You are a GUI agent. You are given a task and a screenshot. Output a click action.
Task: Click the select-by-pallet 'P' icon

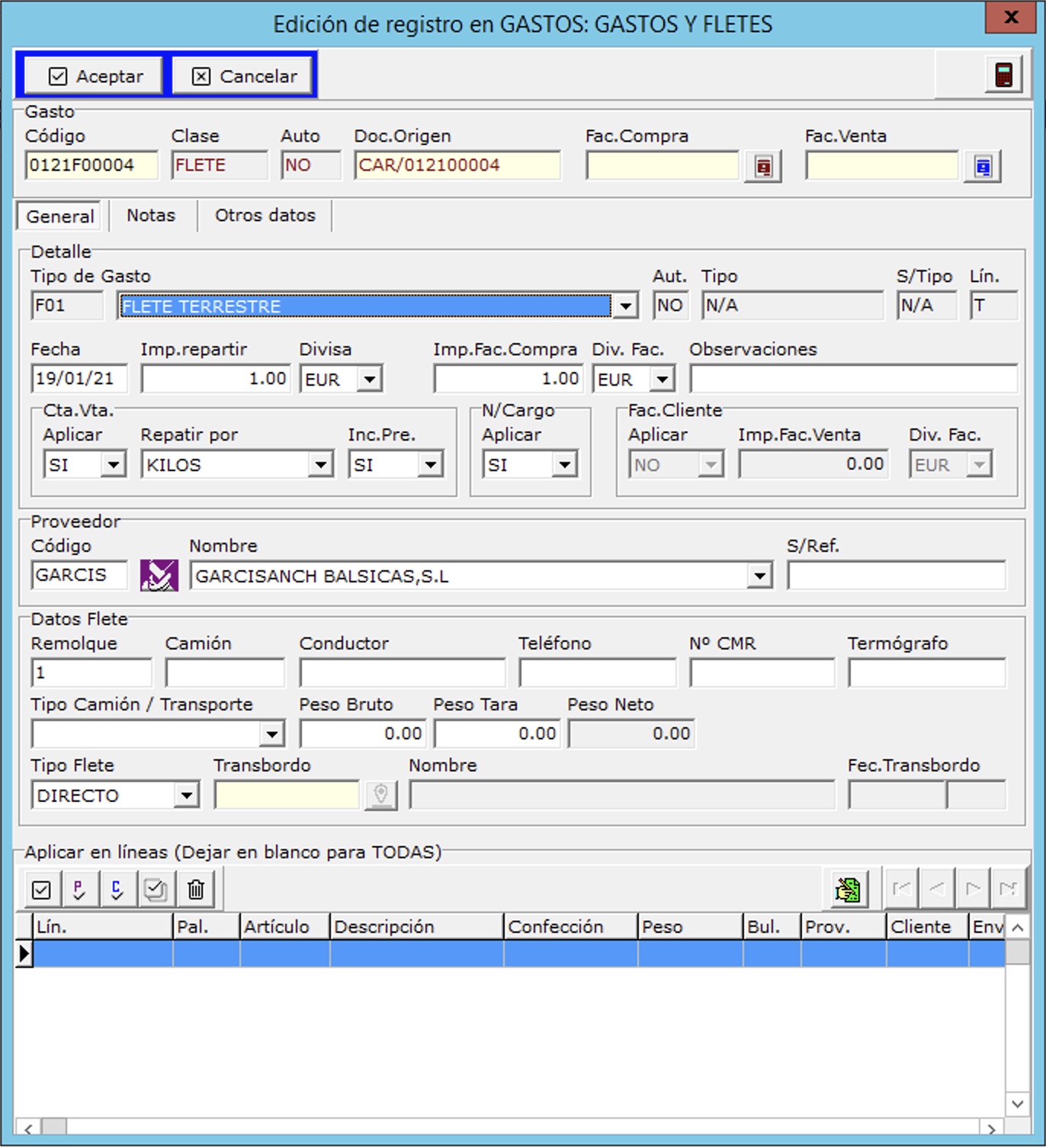[79, 889]
